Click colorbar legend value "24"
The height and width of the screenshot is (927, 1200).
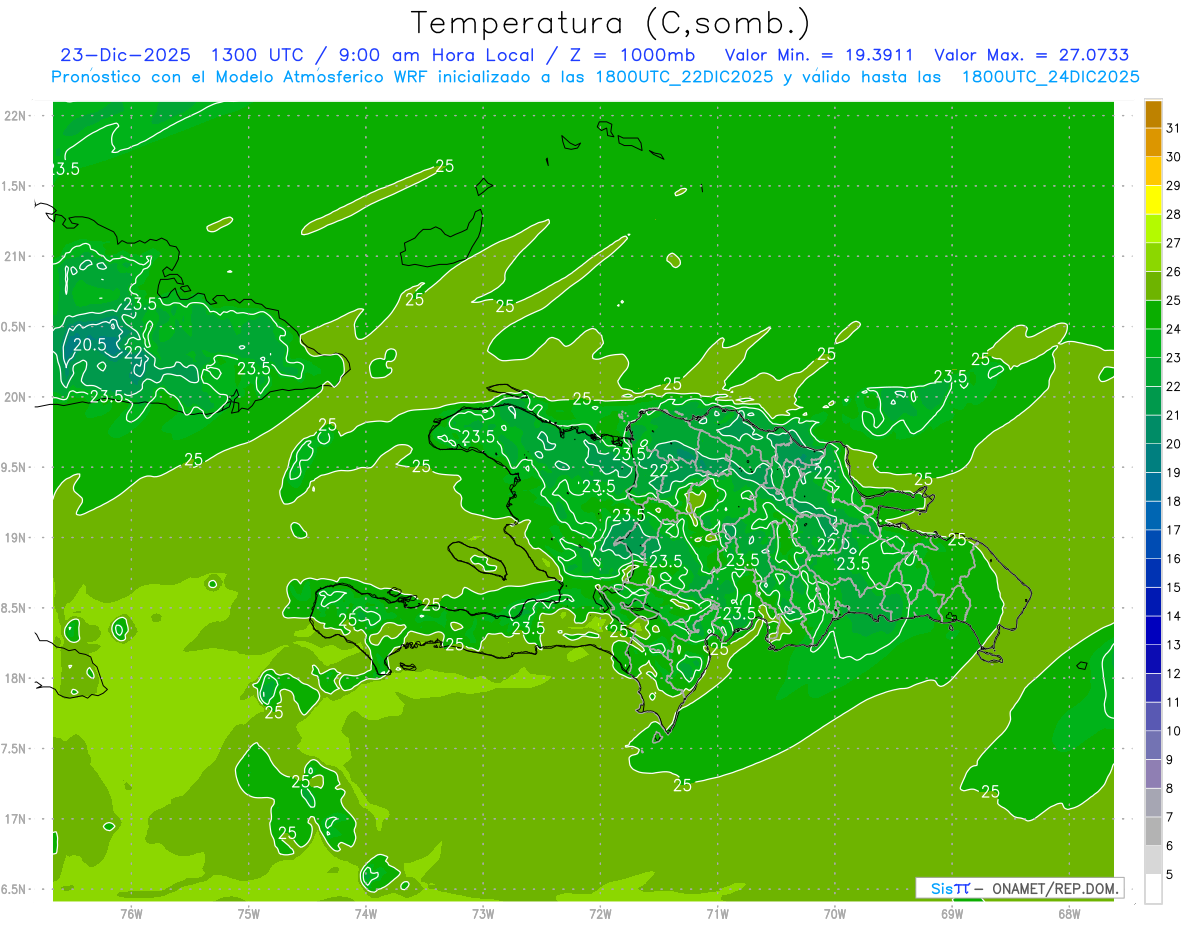[1174, 329]
